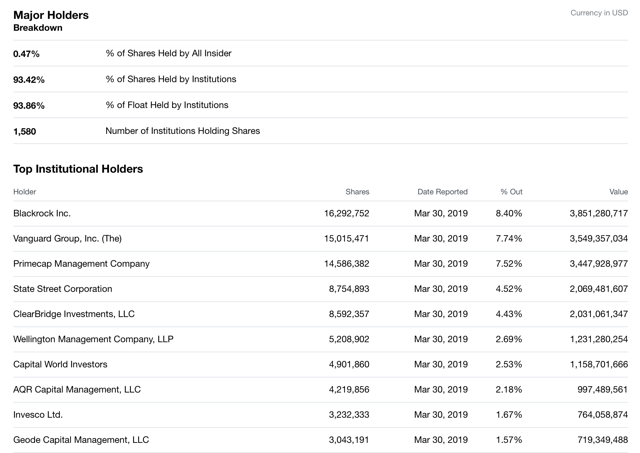Viewport: 640px width, 453px height.
Task: Select ClearBridge 4.43% out value
Action: (x=509, y=314)
